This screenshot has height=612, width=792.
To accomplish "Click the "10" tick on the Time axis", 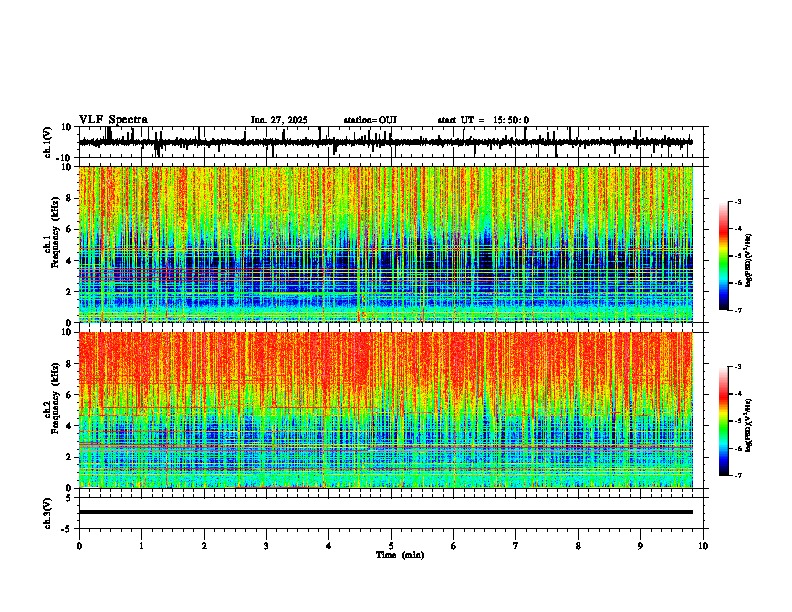I will 703,546.
